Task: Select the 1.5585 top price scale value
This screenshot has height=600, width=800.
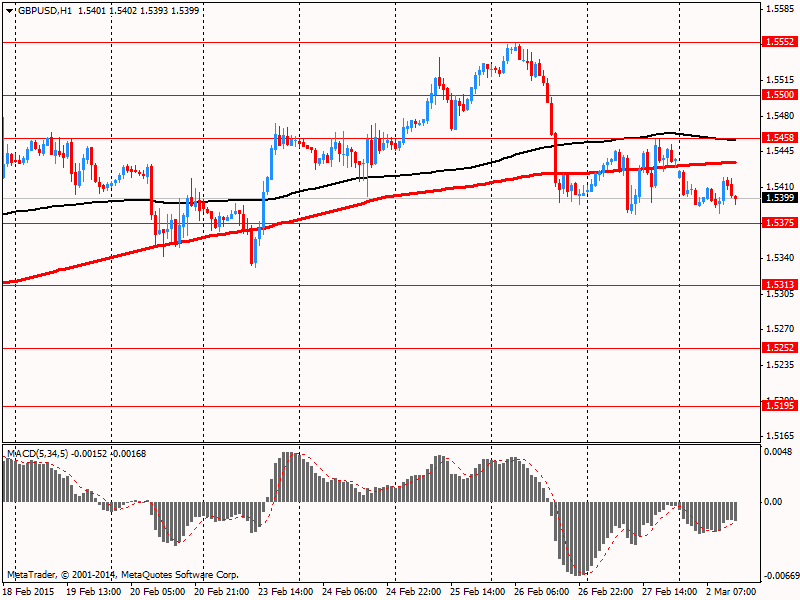Action: coord(780,9)
